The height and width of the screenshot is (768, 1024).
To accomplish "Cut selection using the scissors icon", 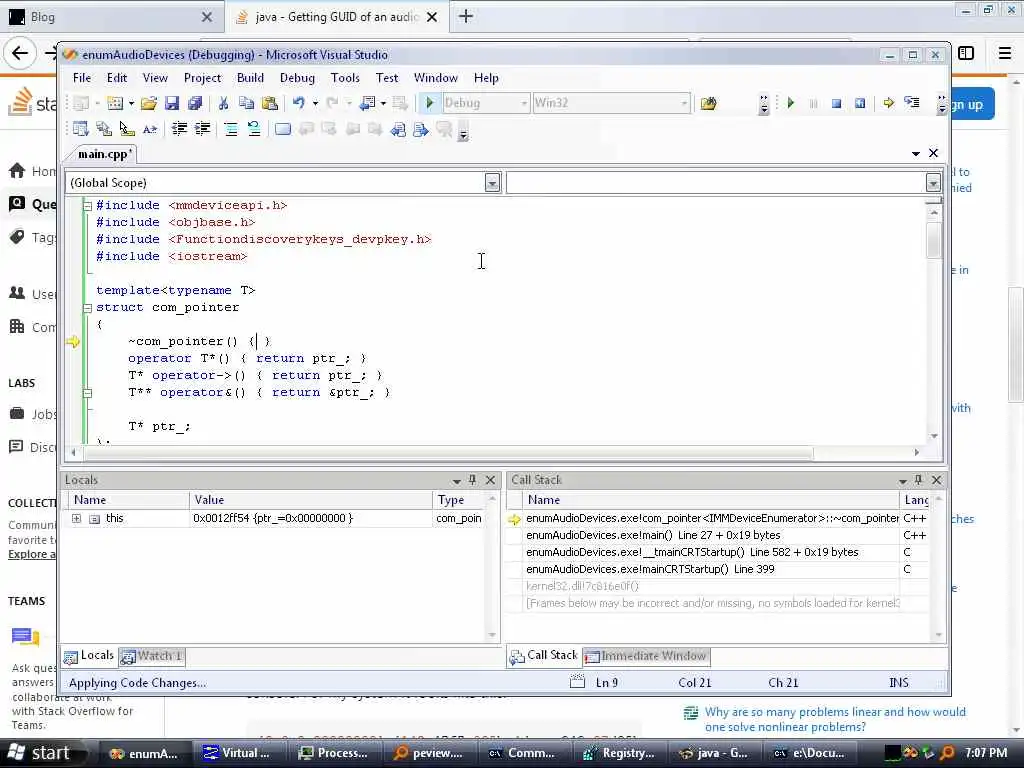I will (x=223, y=103).
